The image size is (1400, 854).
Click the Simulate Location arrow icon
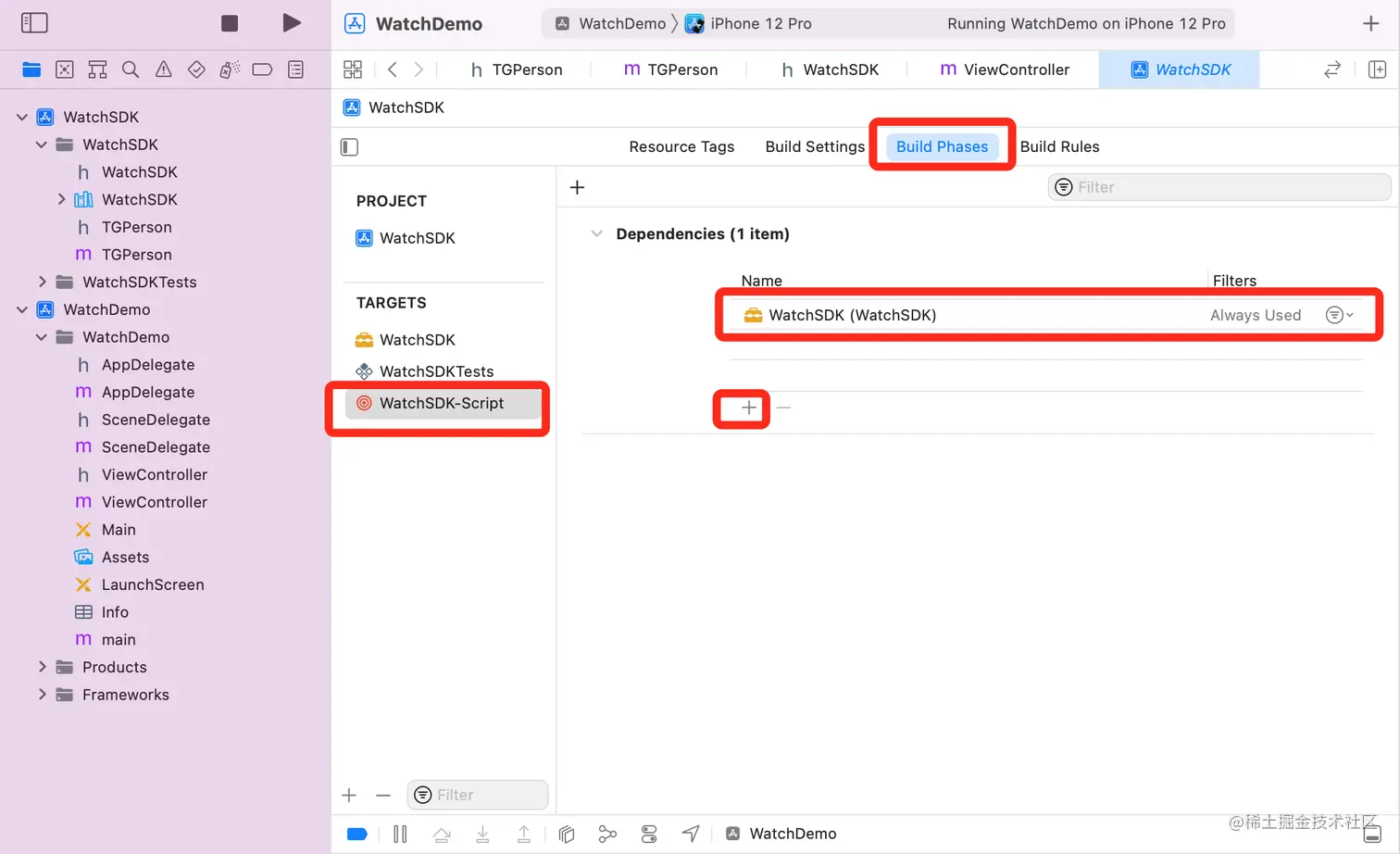tap(691, 835)
